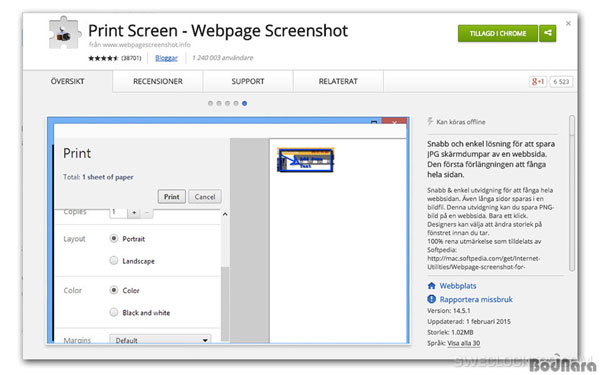Screen dimensions: 600x375
Task: Click the description panel vertical scrollbar
Action: [x=572, y=193]
